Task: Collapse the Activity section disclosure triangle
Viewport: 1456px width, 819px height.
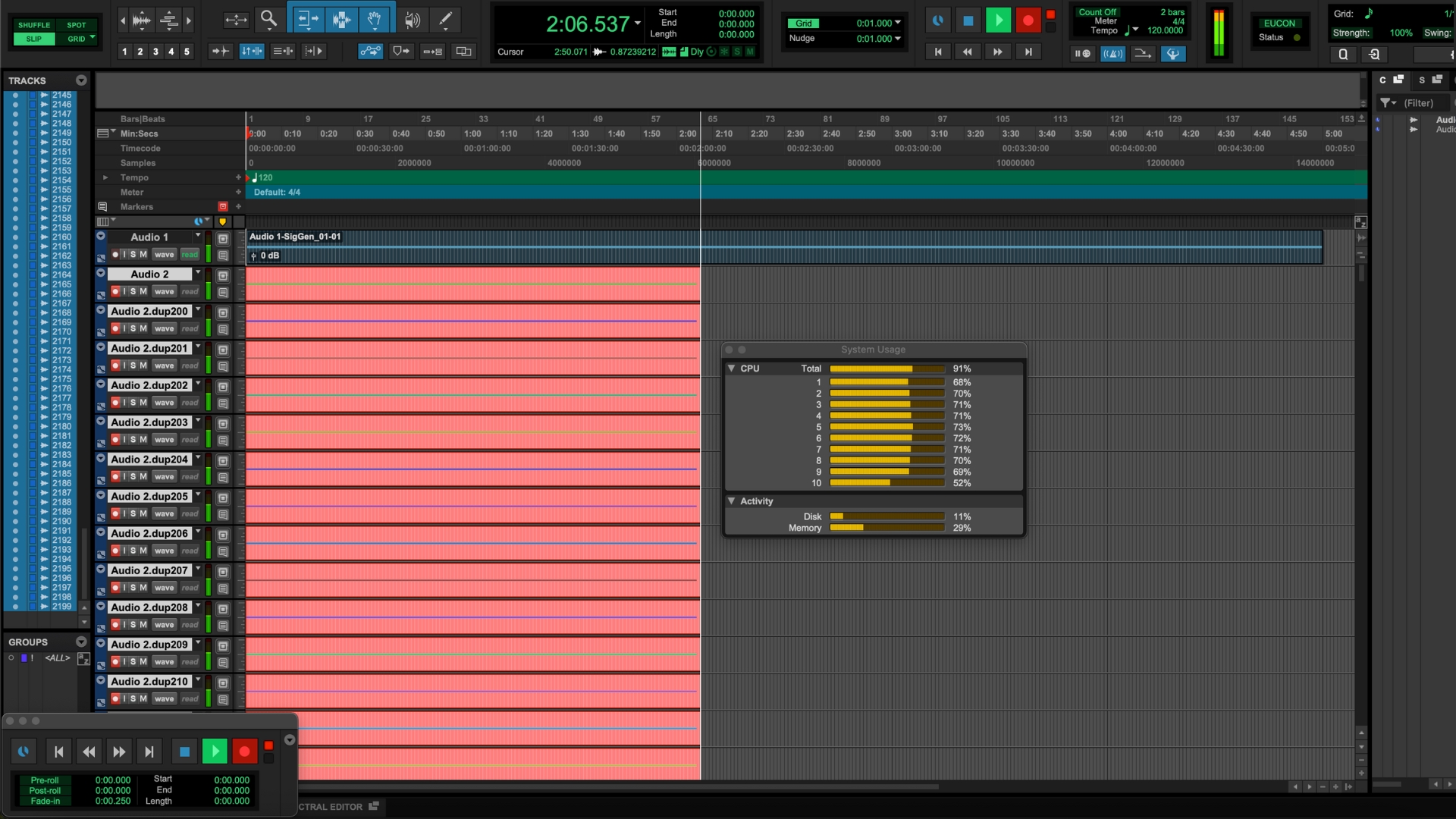Action: coord(731,501)
